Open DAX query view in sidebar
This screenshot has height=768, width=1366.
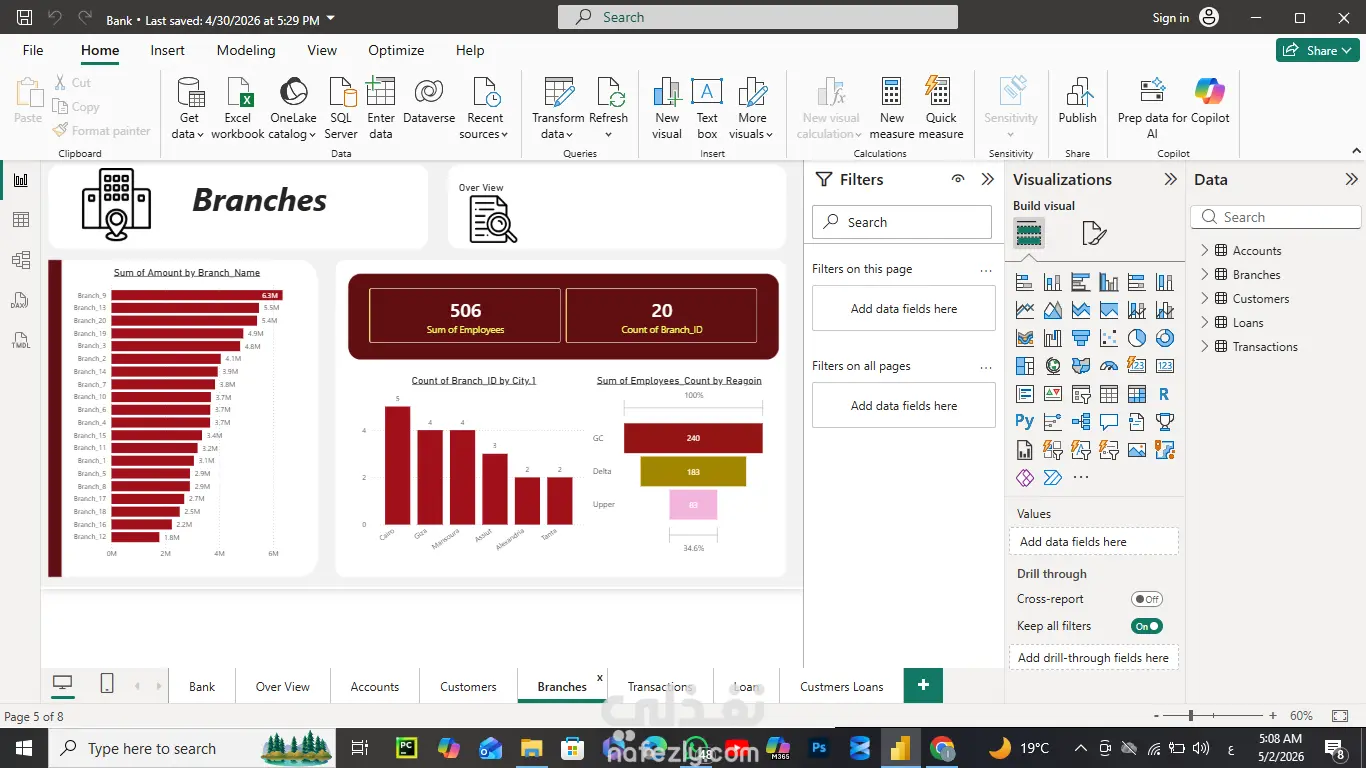pos(21,300)
